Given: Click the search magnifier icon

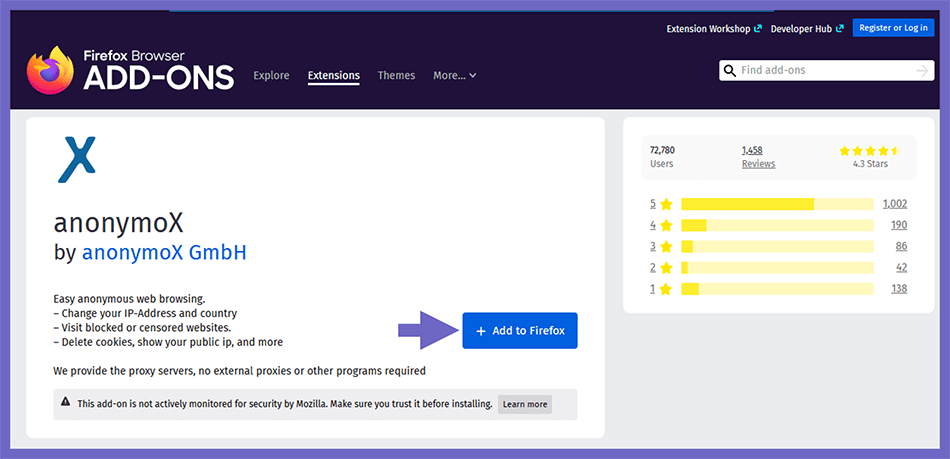Looking at the screenshot, I should pyautogui.click(x=730, y=70).
